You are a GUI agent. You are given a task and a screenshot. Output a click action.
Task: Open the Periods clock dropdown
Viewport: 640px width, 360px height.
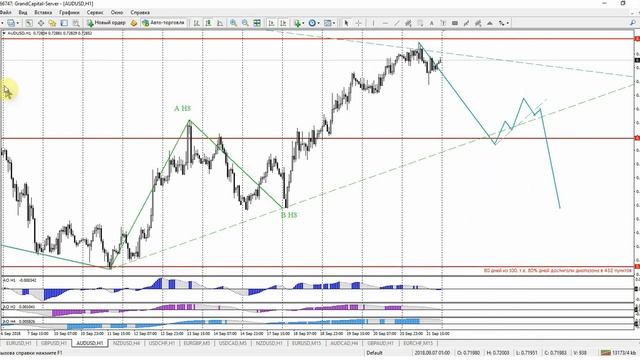pyautogui.click(x=314, y=23)
